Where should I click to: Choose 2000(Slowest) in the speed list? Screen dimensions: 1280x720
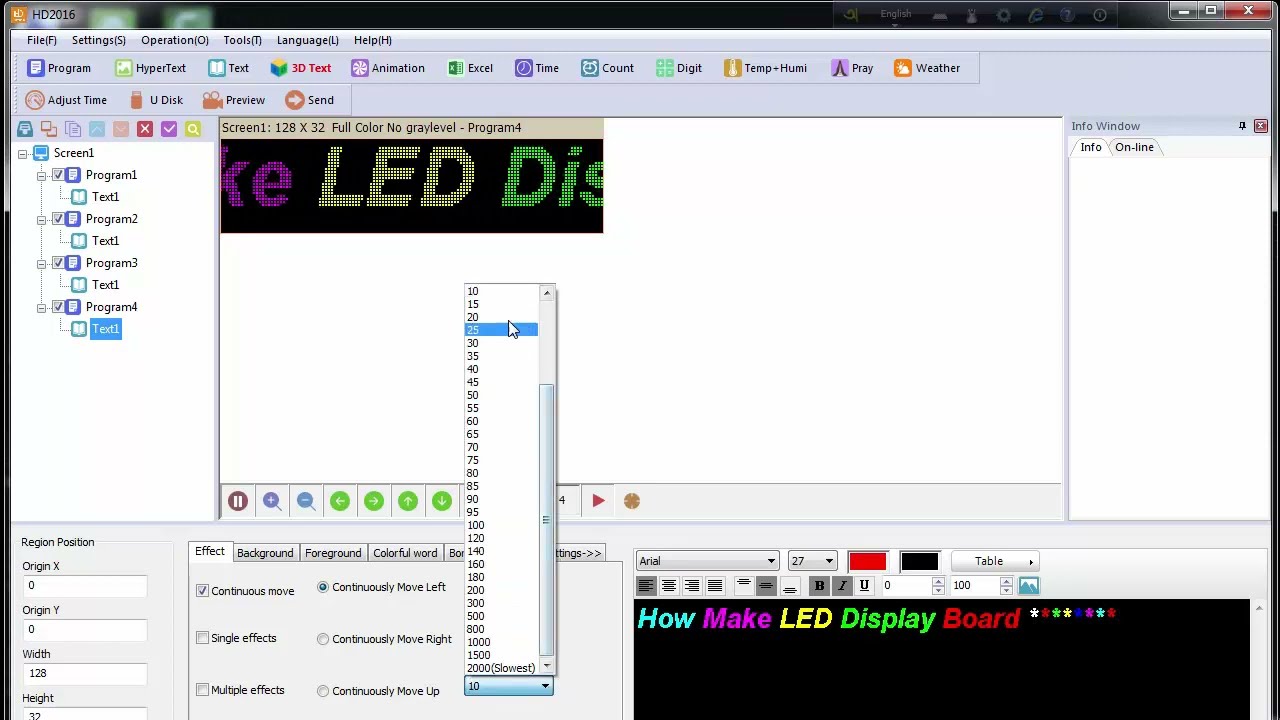click(501, 668)
